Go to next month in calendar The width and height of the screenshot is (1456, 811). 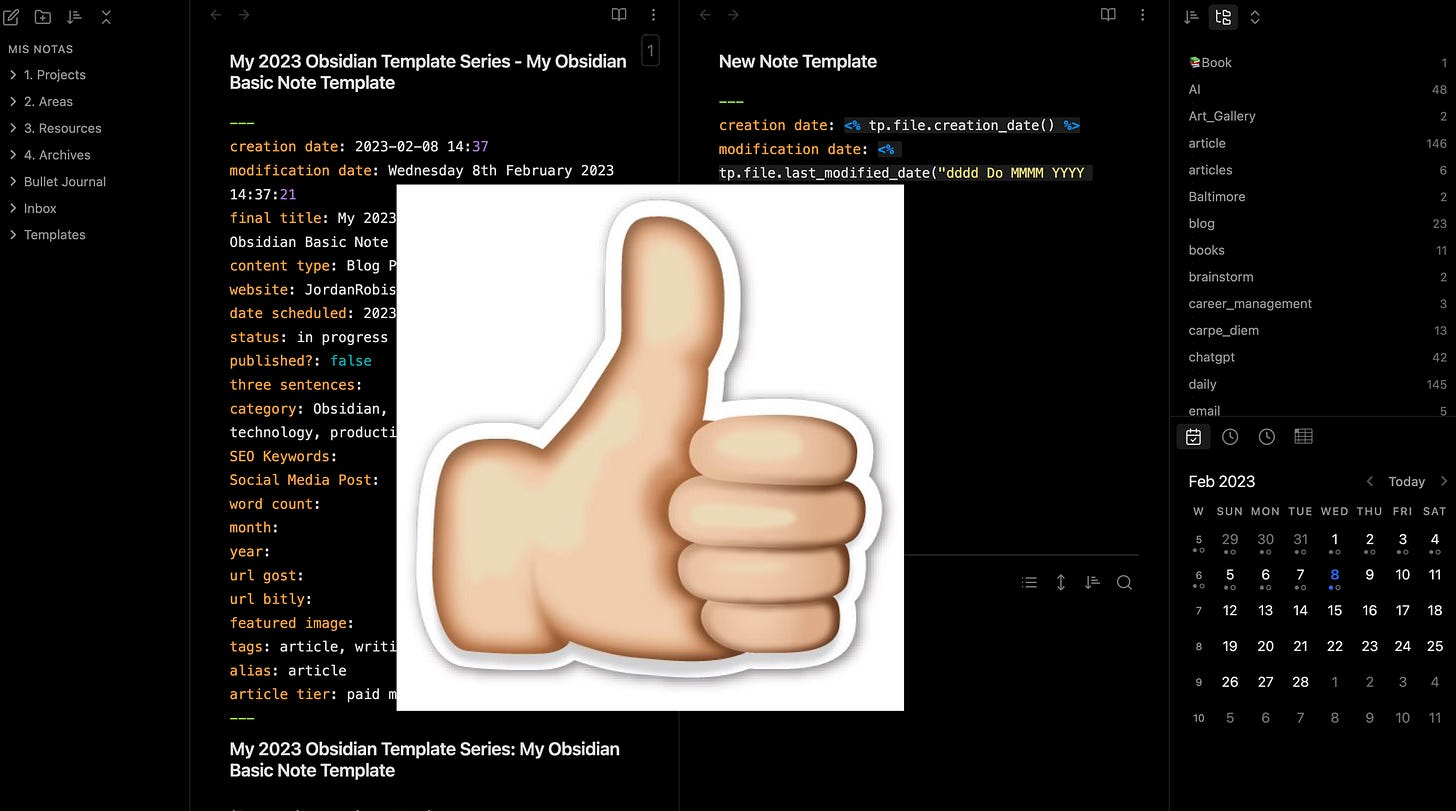[x=1443, y=481]
